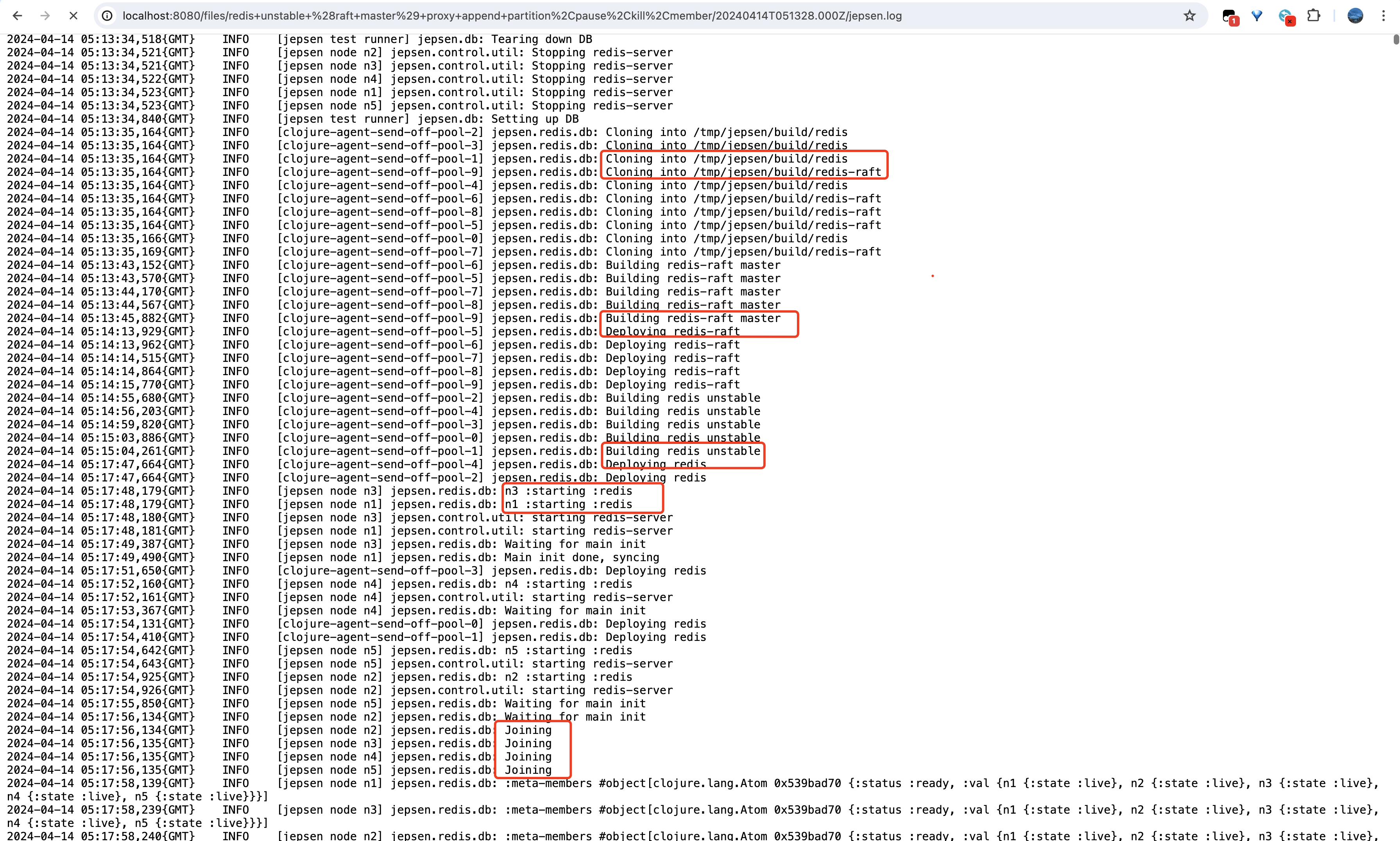Viewport: 1400px width, 841px height.
Task: Click node n2's 'Joining' message
Action: click(528, 730)
